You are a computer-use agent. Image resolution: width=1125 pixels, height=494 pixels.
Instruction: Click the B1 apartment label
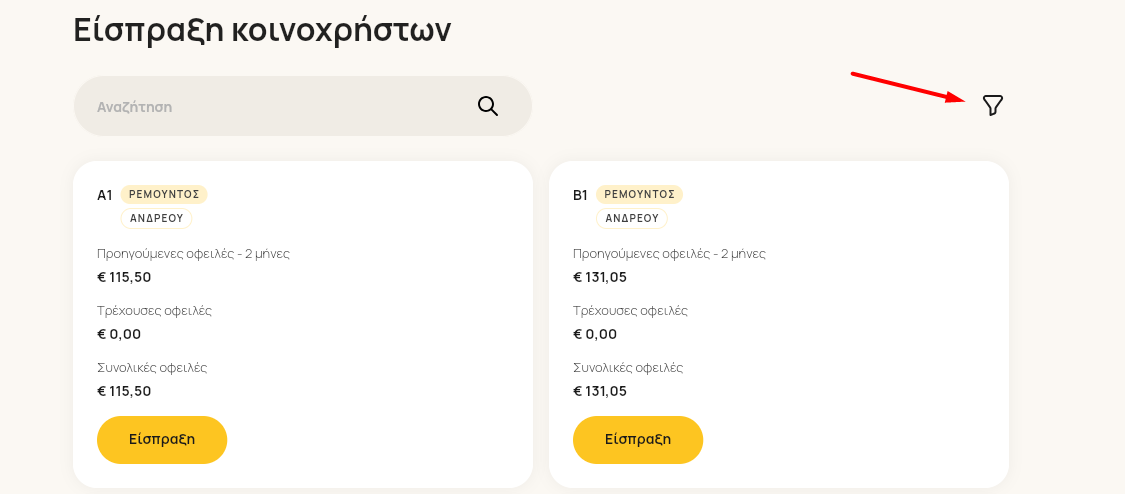click(580, 195)
